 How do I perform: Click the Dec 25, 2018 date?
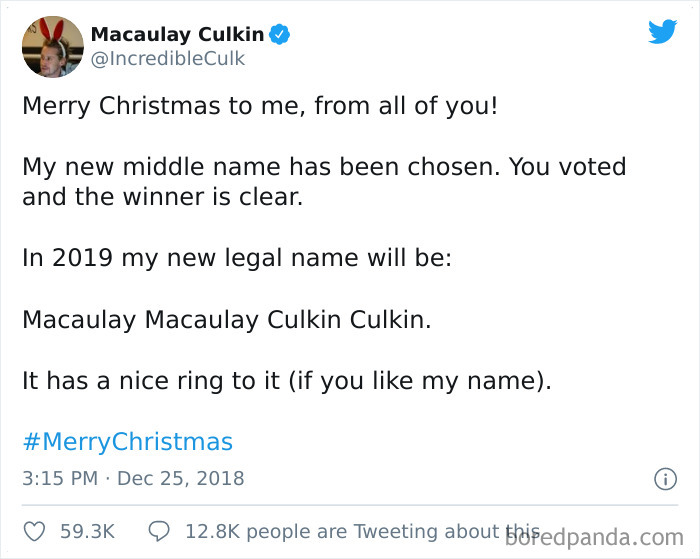click(x=181, y=479)
